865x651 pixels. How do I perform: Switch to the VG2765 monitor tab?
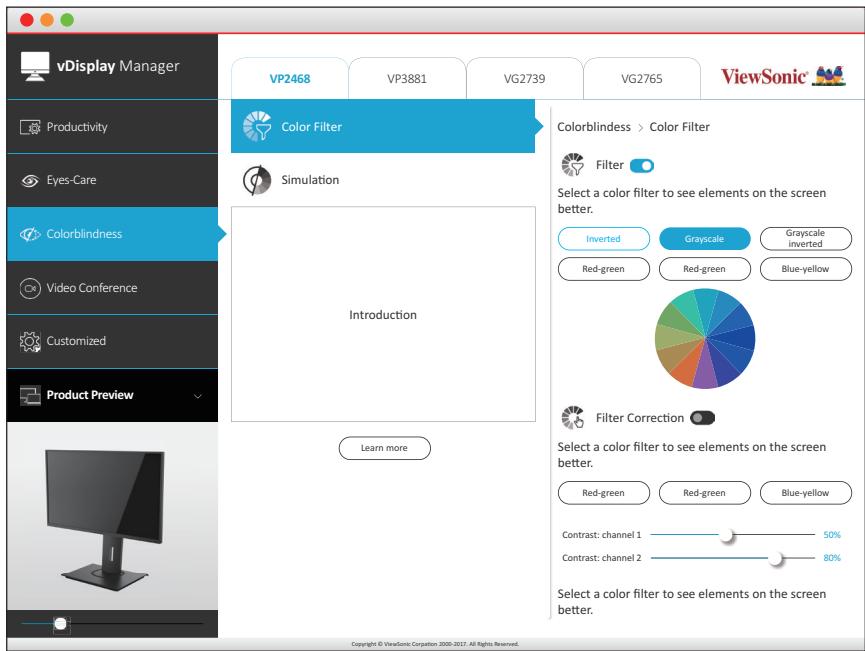click(642, 78)
